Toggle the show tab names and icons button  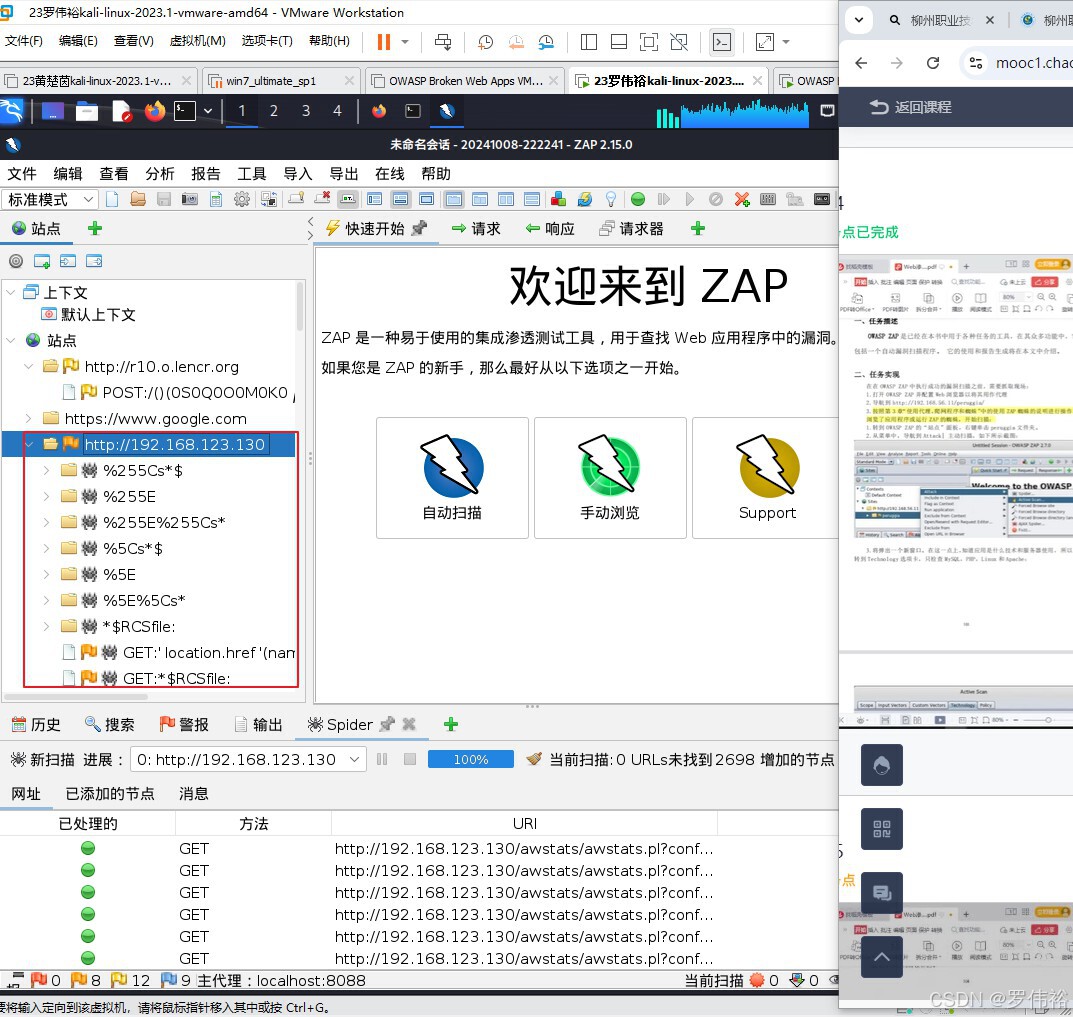(x=348, y=199)
